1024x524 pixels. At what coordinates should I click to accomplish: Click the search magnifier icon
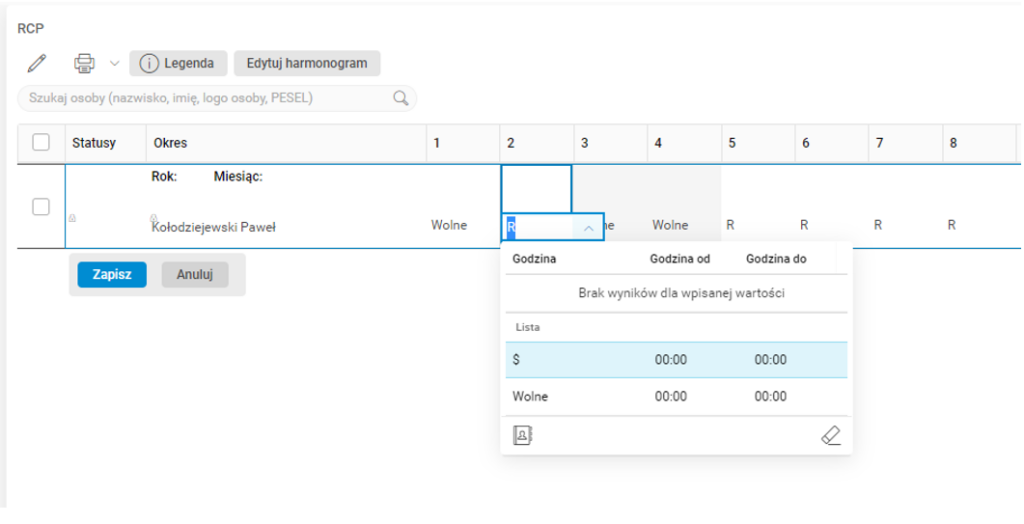pyautogui.click(x=401, y=98)
